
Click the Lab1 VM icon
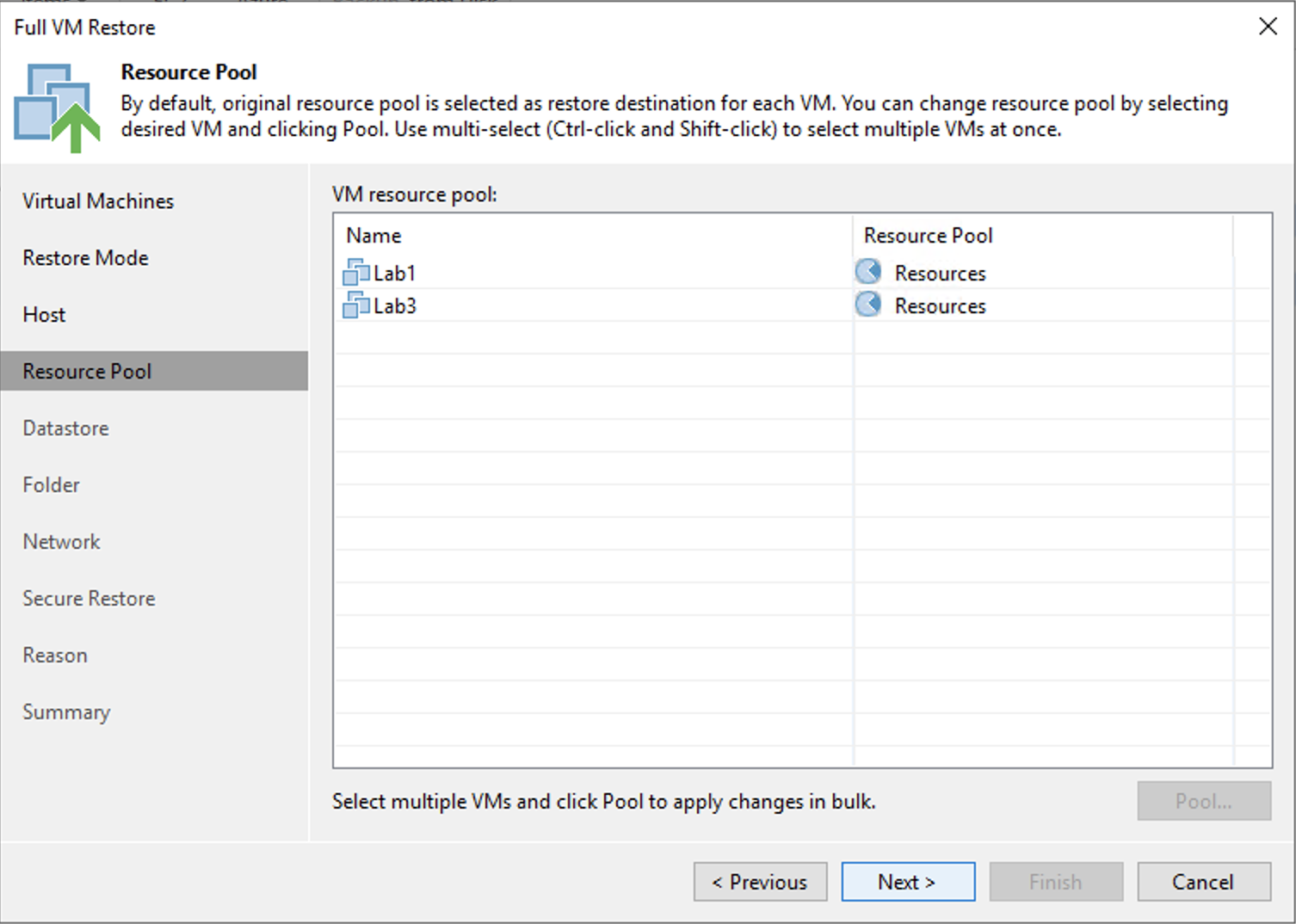(x=355, y=273)
